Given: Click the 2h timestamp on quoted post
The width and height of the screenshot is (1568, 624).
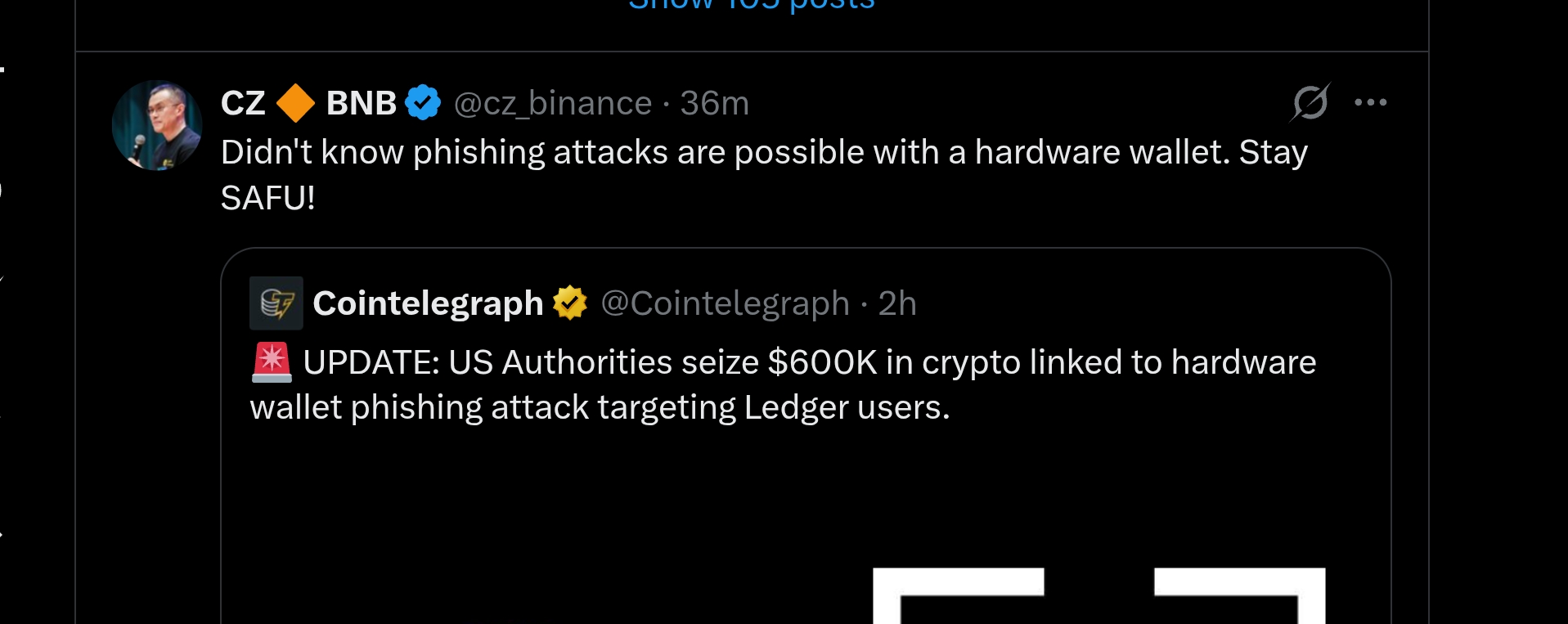Looking at the screenshot, I should coord(896,303).
